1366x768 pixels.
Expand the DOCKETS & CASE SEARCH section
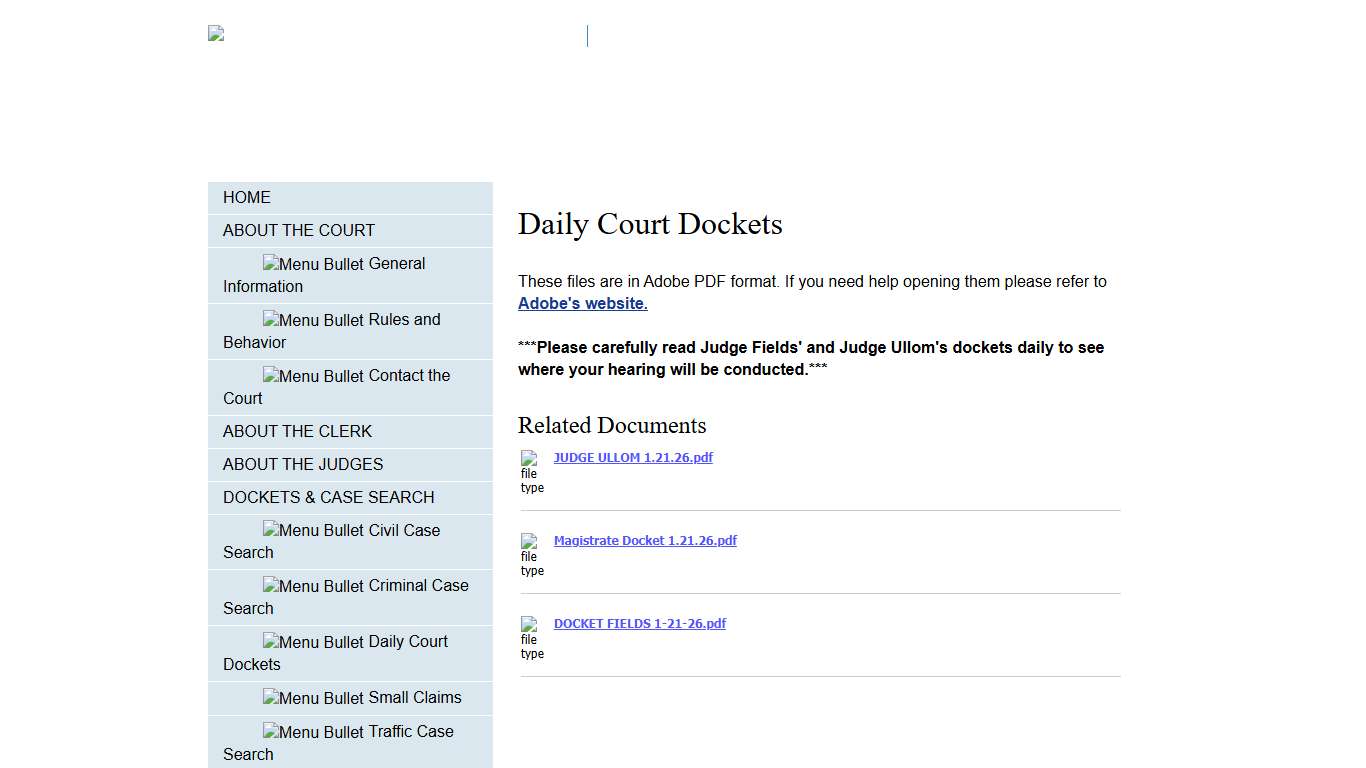329,497
